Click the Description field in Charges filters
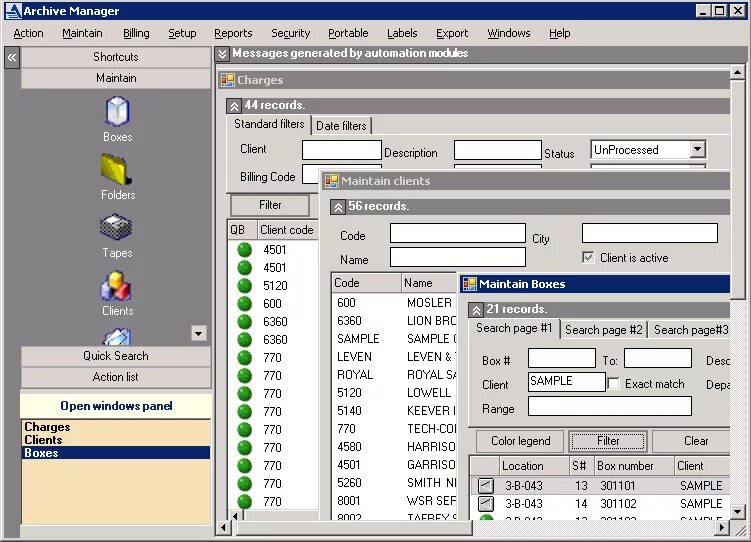This screenshot has height=542, width=751. click(x=497, y=150)
